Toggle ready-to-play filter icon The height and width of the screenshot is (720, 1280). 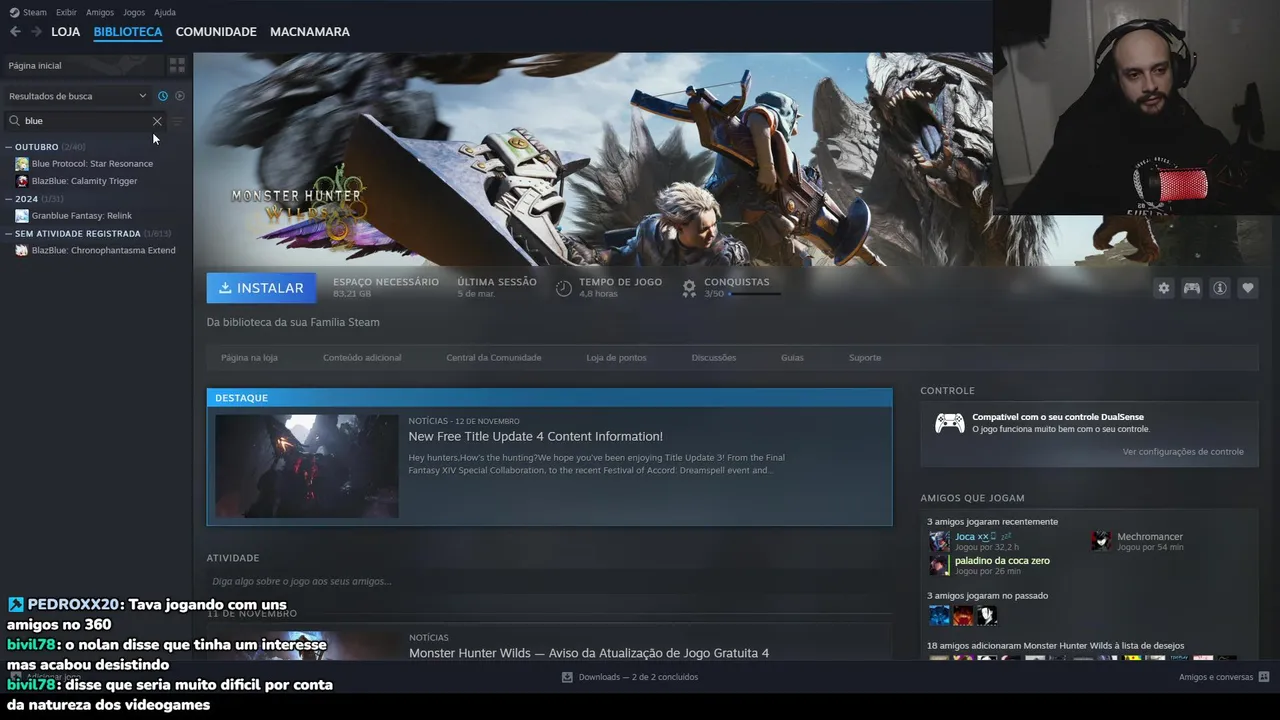tap(180, 96)
